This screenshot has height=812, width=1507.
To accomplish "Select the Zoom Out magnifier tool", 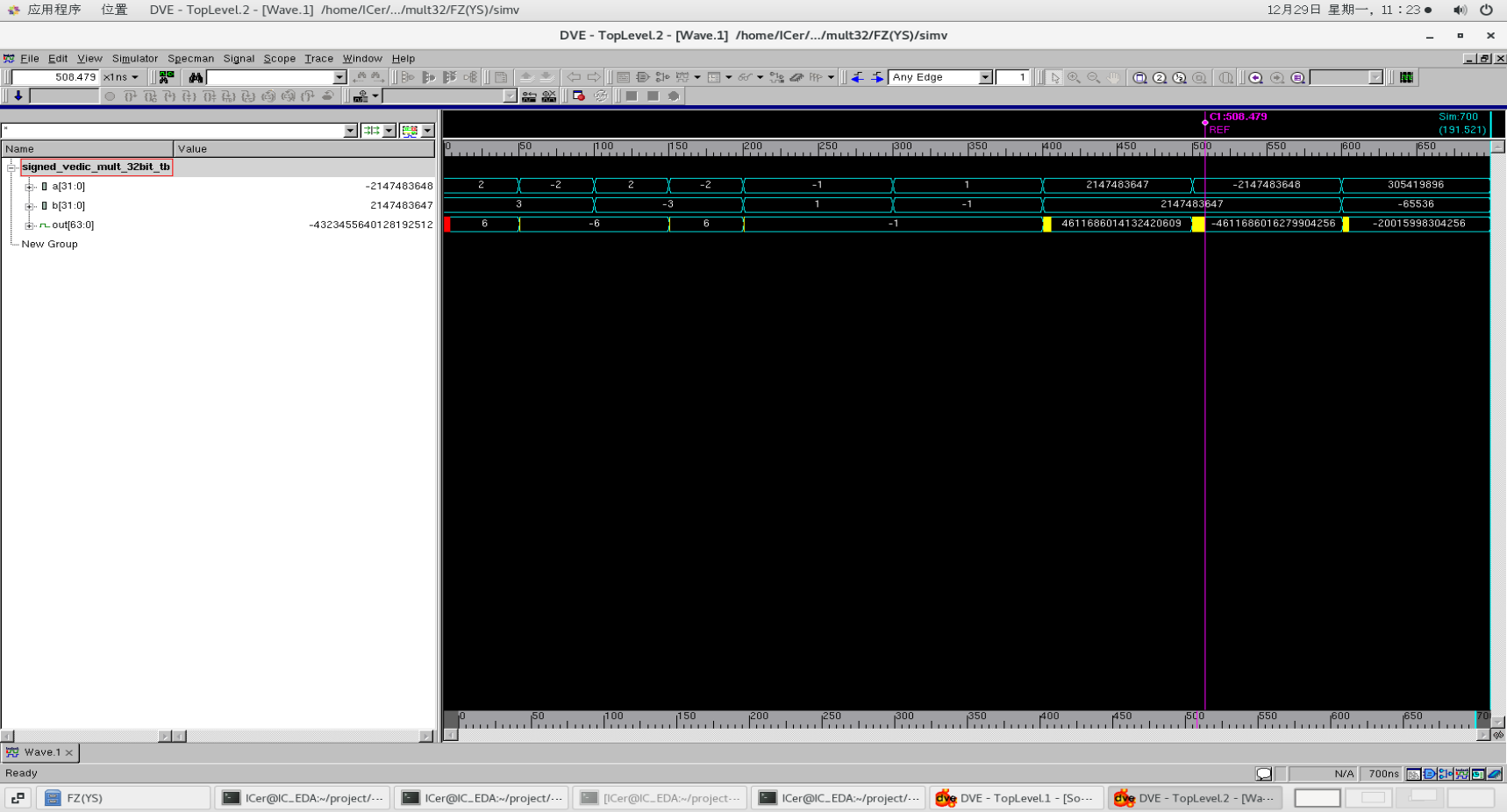I will click(x=1093, y=77).
